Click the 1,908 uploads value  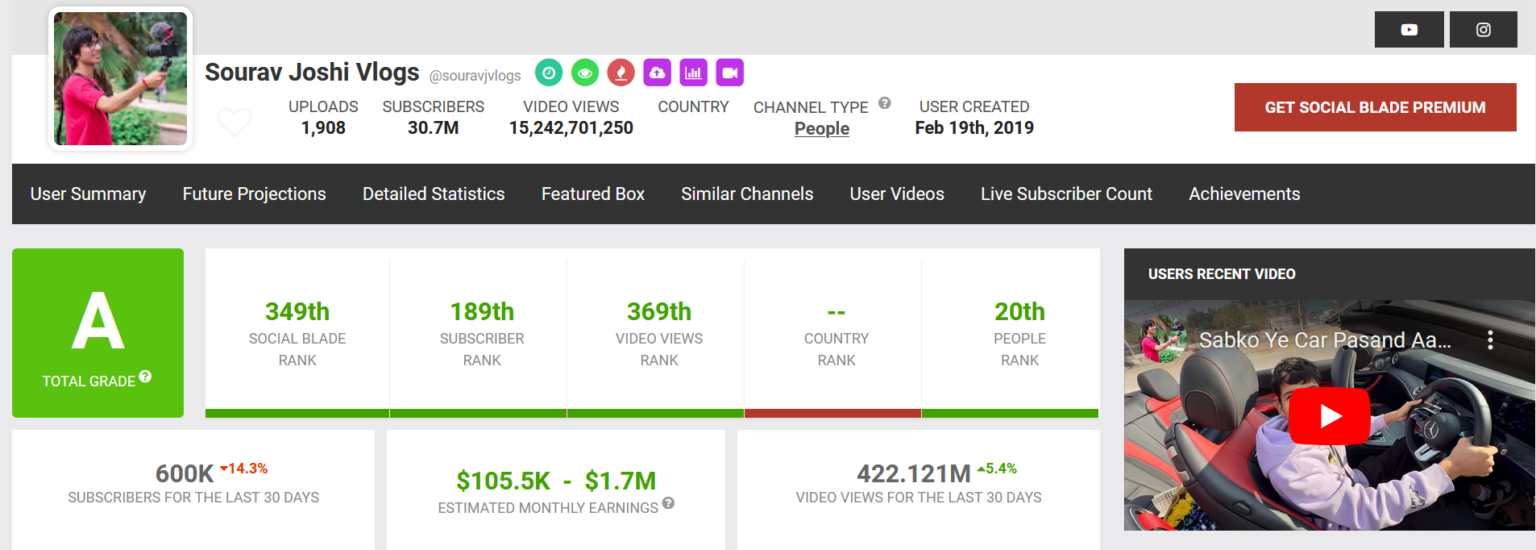tap(323, 128)
